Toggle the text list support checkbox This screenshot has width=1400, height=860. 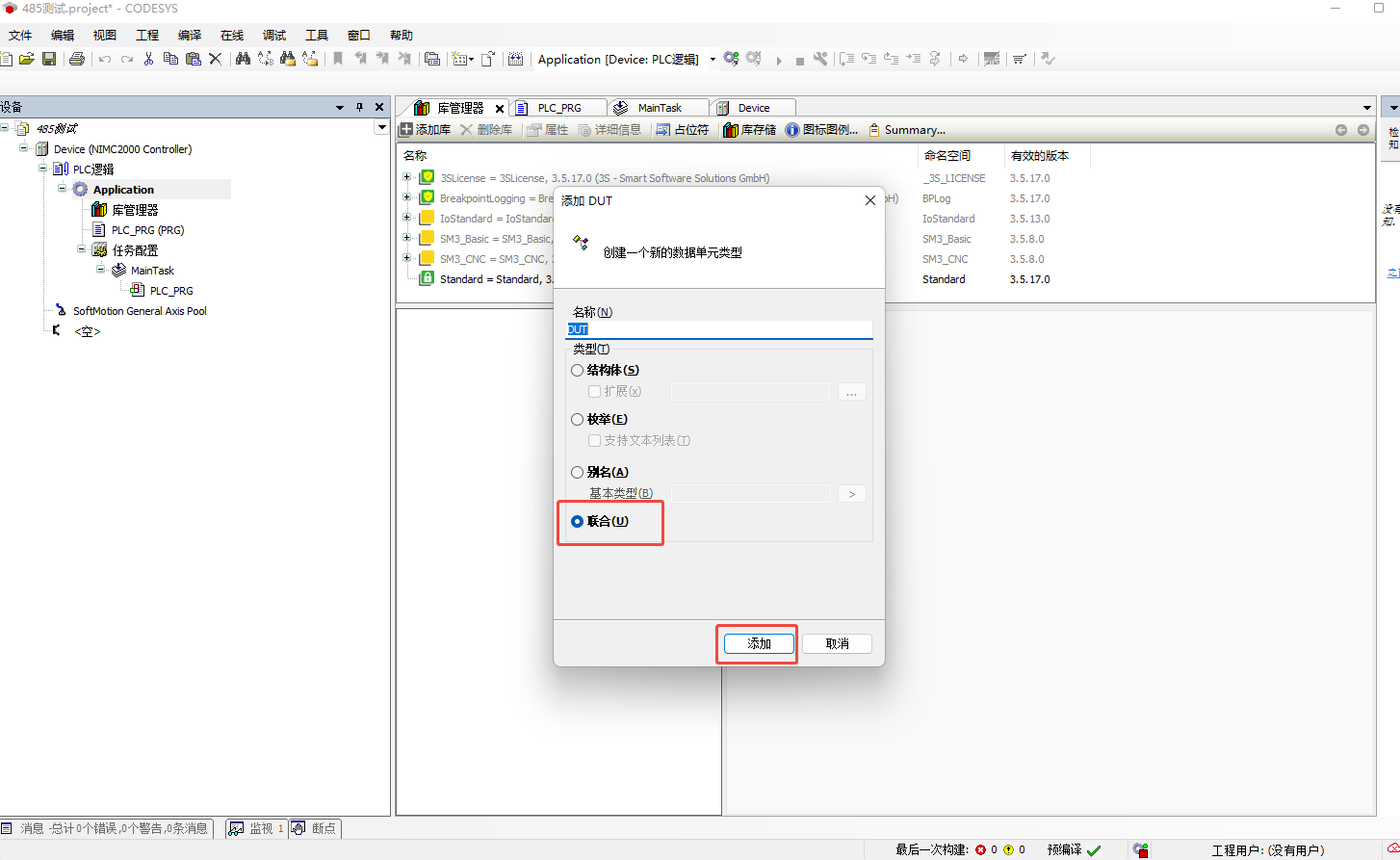[594, 440]
